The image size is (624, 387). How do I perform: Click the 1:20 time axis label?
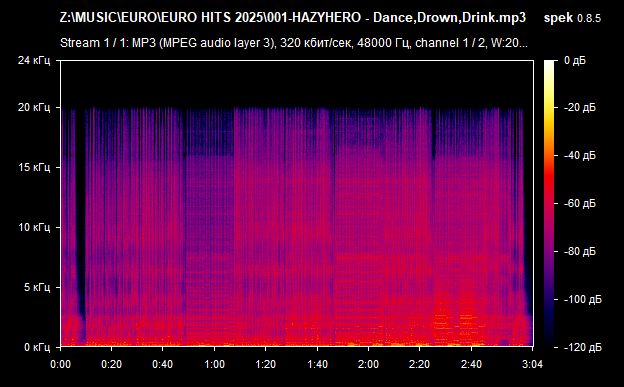265,364
